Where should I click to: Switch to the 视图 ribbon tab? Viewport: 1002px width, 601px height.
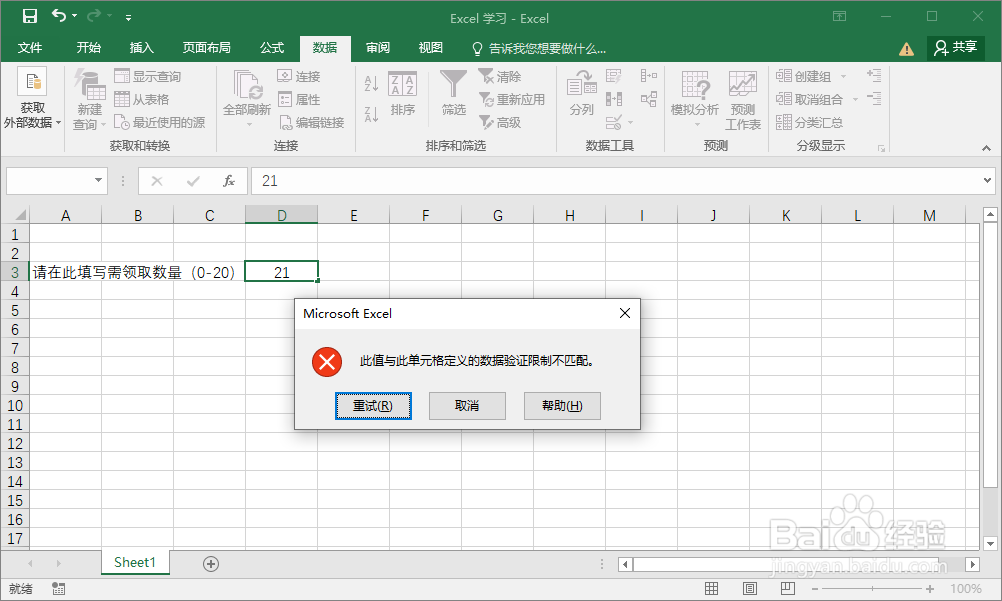[x=431, y=48]
